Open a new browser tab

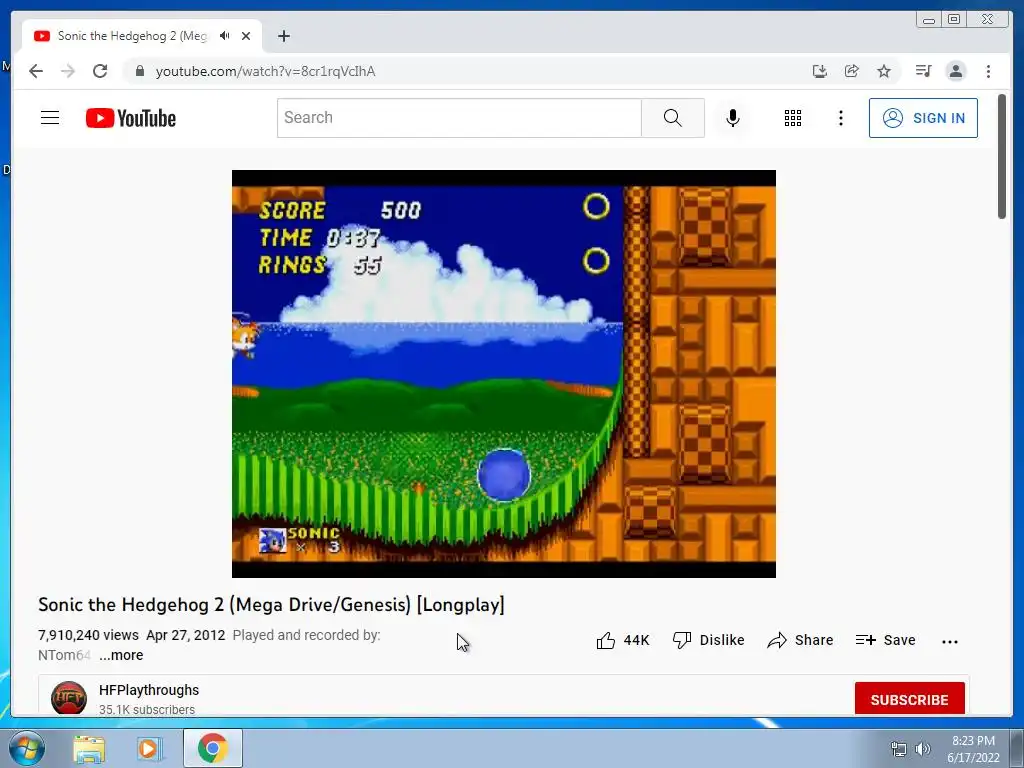pos(283,36)
